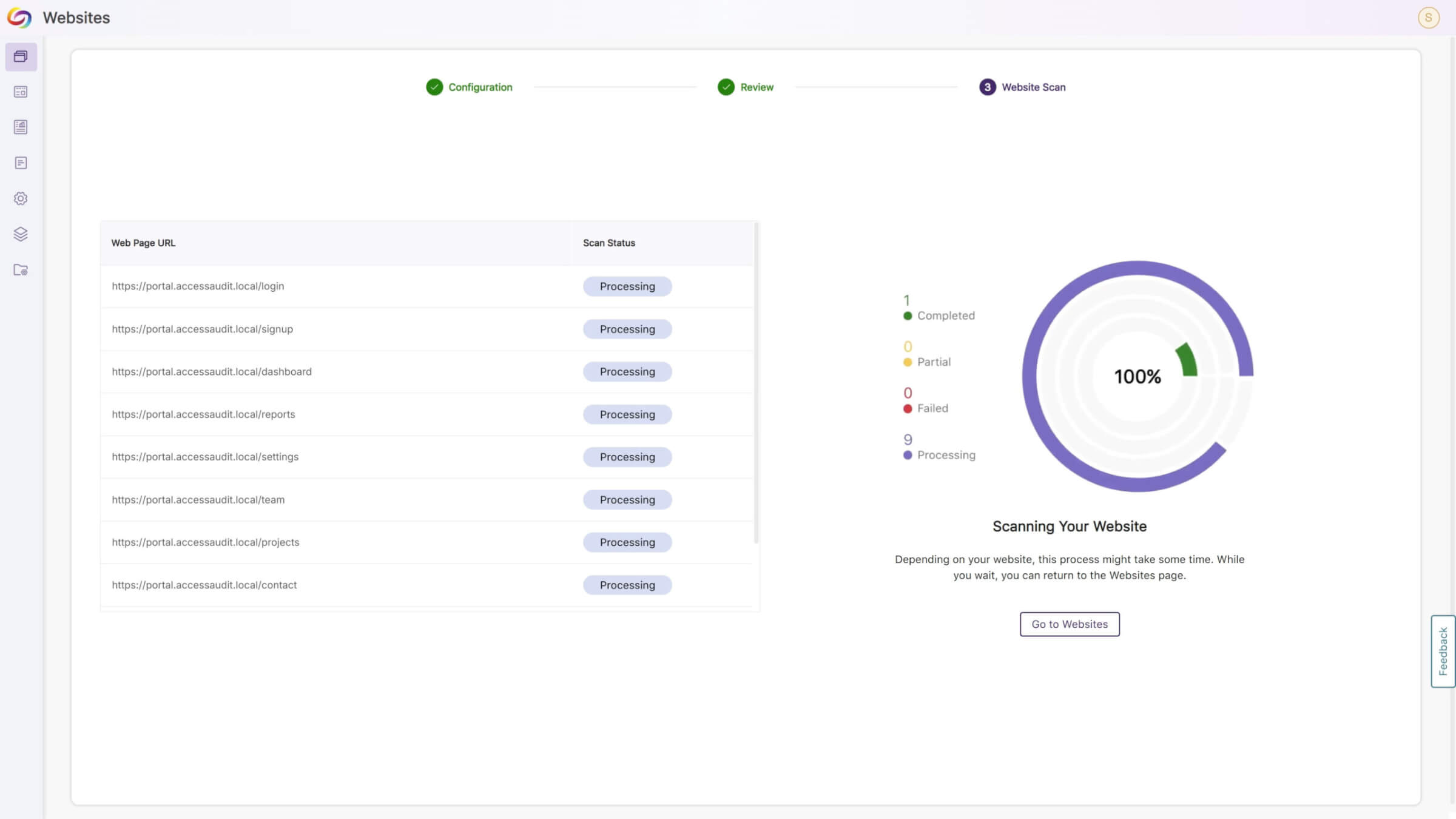Open the layers stack icon in the sidebar
The height and width of the screenshot is (819, 1456).
coord(21,234)
